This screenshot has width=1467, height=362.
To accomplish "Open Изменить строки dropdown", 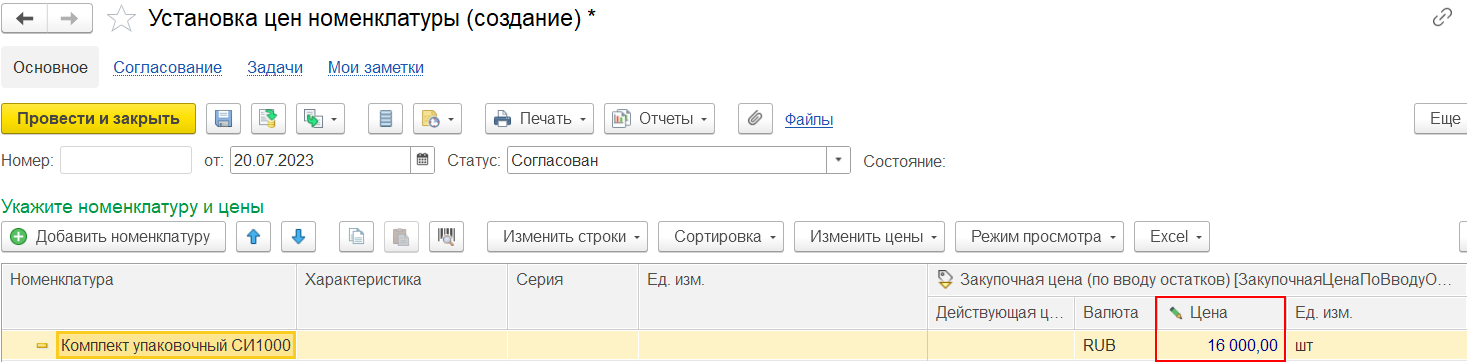I will 567,237.
